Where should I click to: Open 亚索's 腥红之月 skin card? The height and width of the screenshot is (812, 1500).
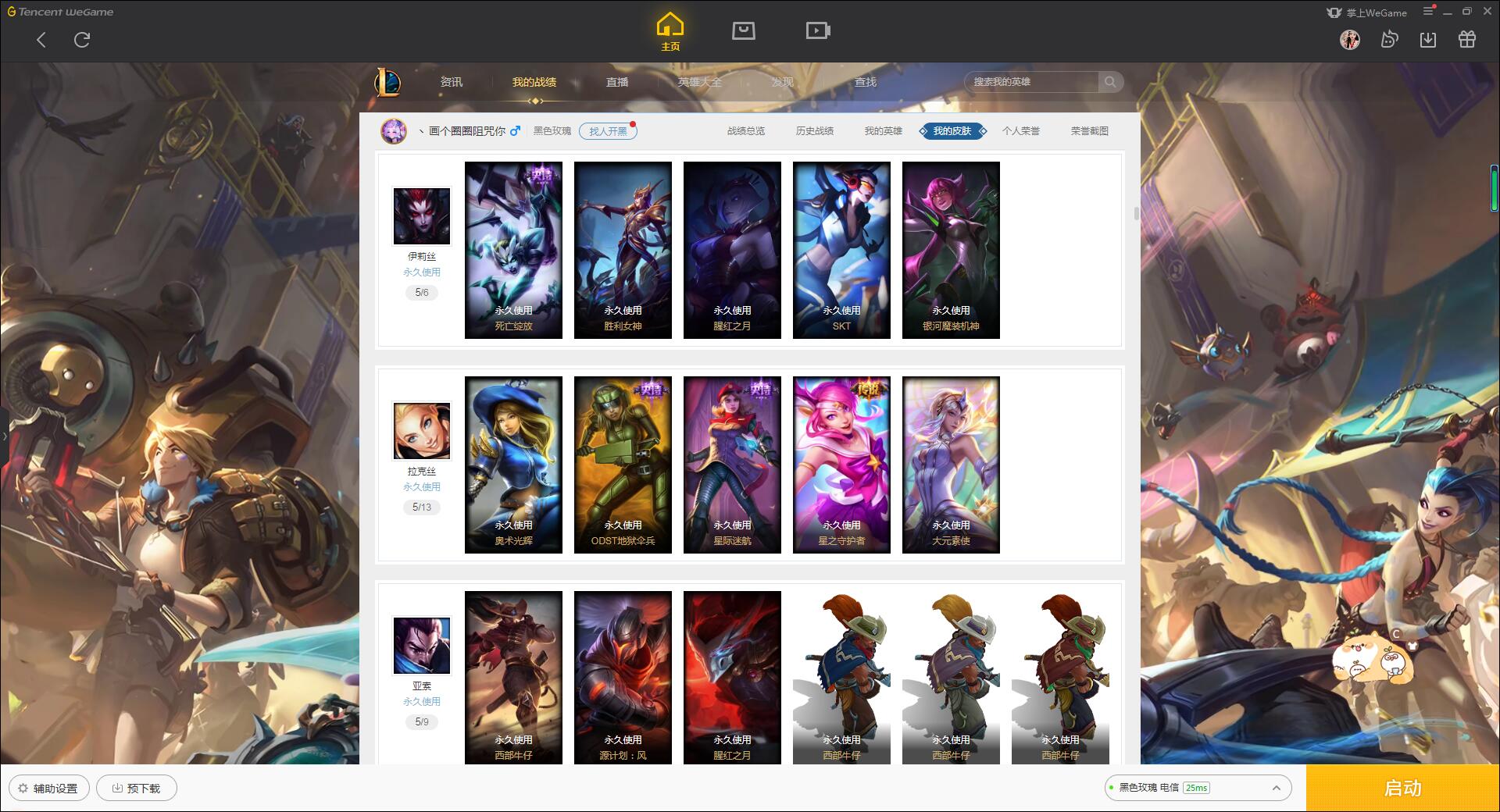coord(732,678)
